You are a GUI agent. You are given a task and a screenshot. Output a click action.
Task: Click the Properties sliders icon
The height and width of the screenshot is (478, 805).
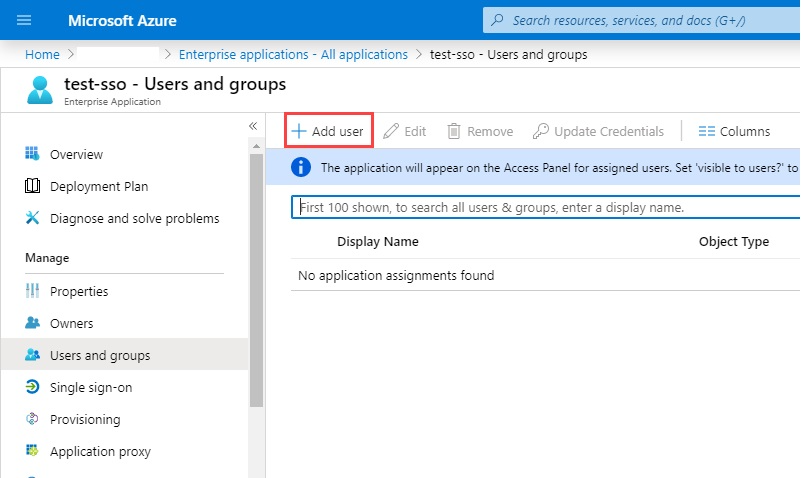click(32, 291)
